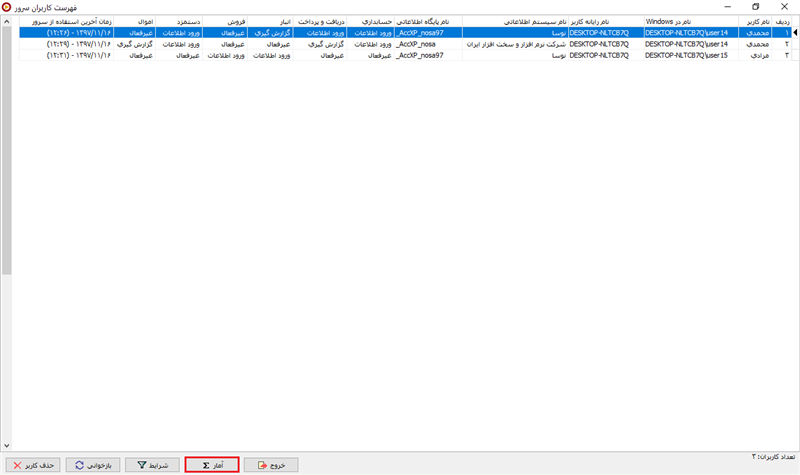Click the نام رایانه کاربر column header
This screenshot has height=475, width=800.
click(604, 20)
